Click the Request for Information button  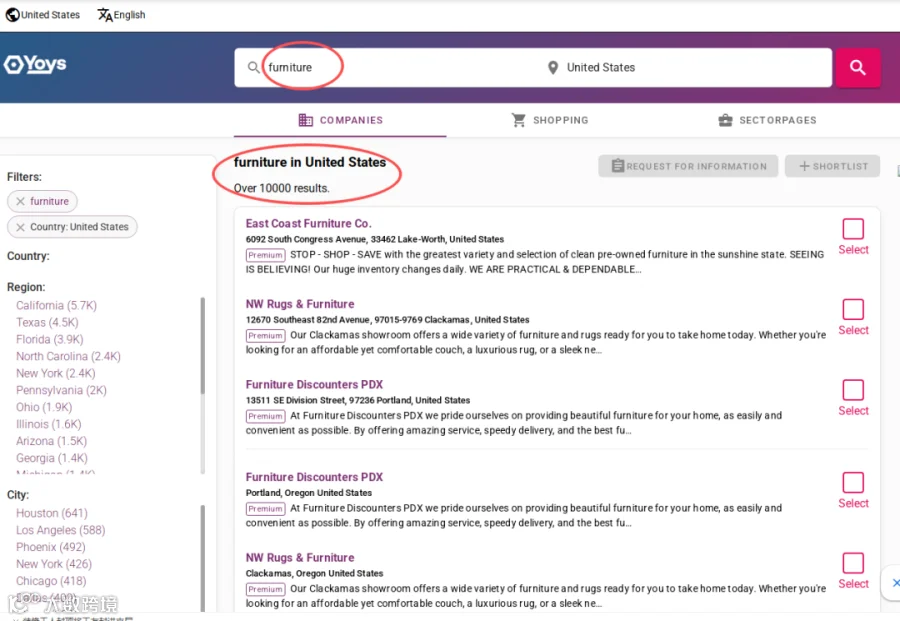pos(688,166)
